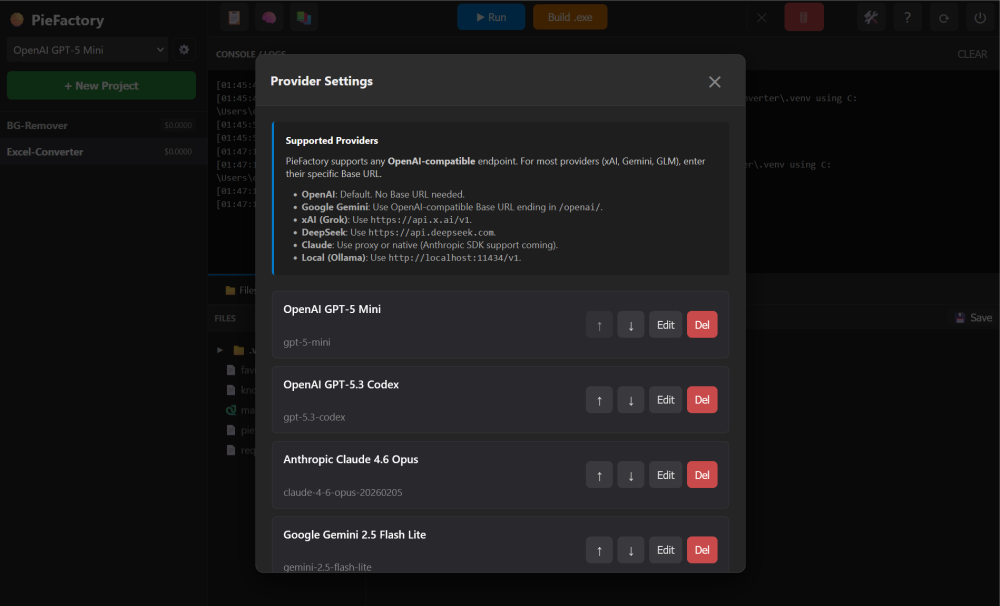Screen dimensions: 1000x606
Task: Select the Excel-Converter project
Action: [x=45, y=152]
